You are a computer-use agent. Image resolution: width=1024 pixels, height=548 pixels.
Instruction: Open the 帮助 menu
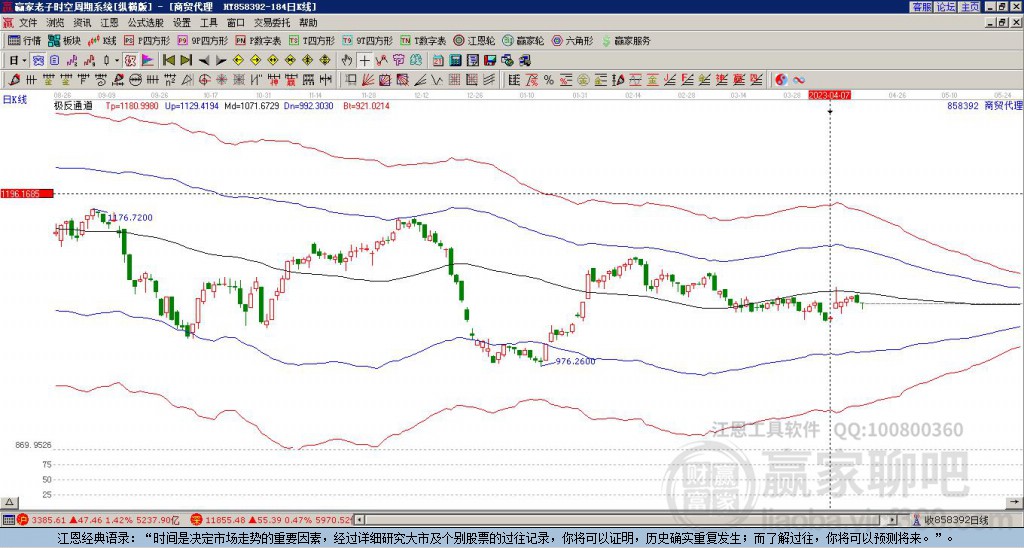(x=308, y=23)
